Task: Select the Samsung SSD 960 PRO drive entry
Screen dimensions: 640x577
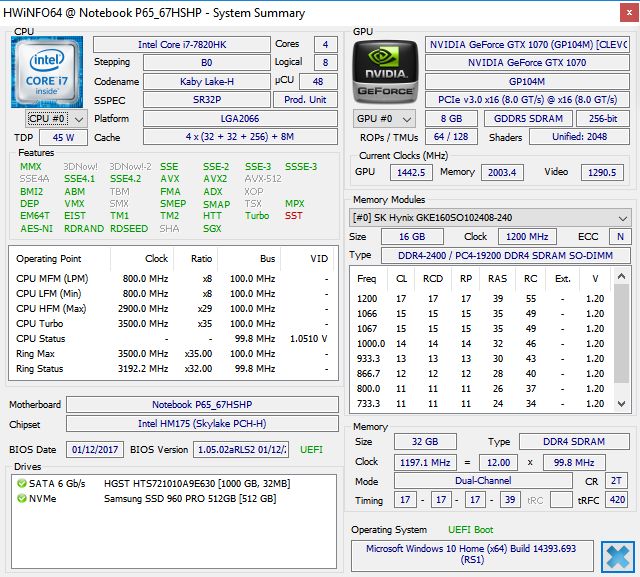Action: (x=189, y=498)
